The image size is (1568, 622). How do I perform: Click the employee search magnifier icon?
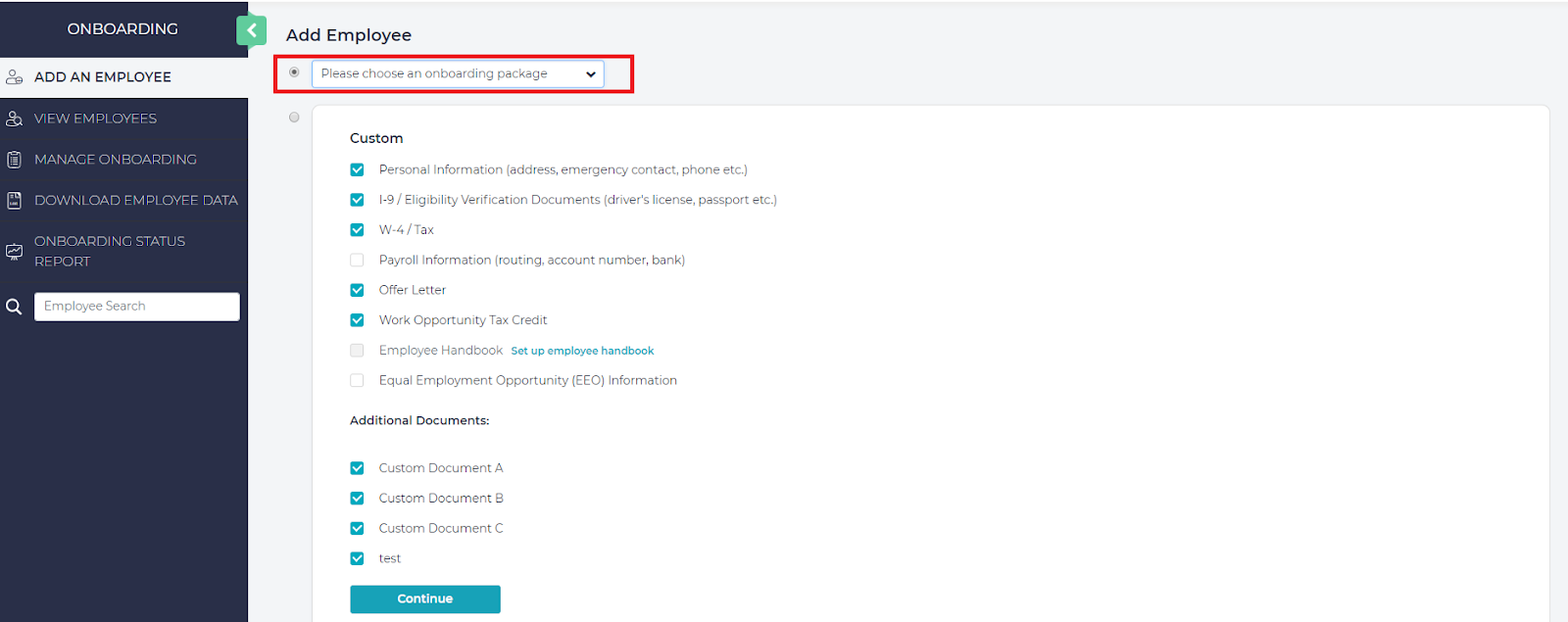(x=15, y=307)
